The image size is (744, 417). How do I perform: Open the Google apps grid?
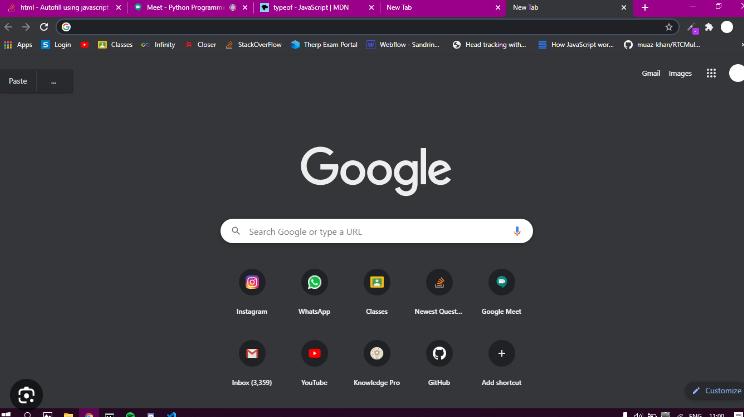[711, 73]
